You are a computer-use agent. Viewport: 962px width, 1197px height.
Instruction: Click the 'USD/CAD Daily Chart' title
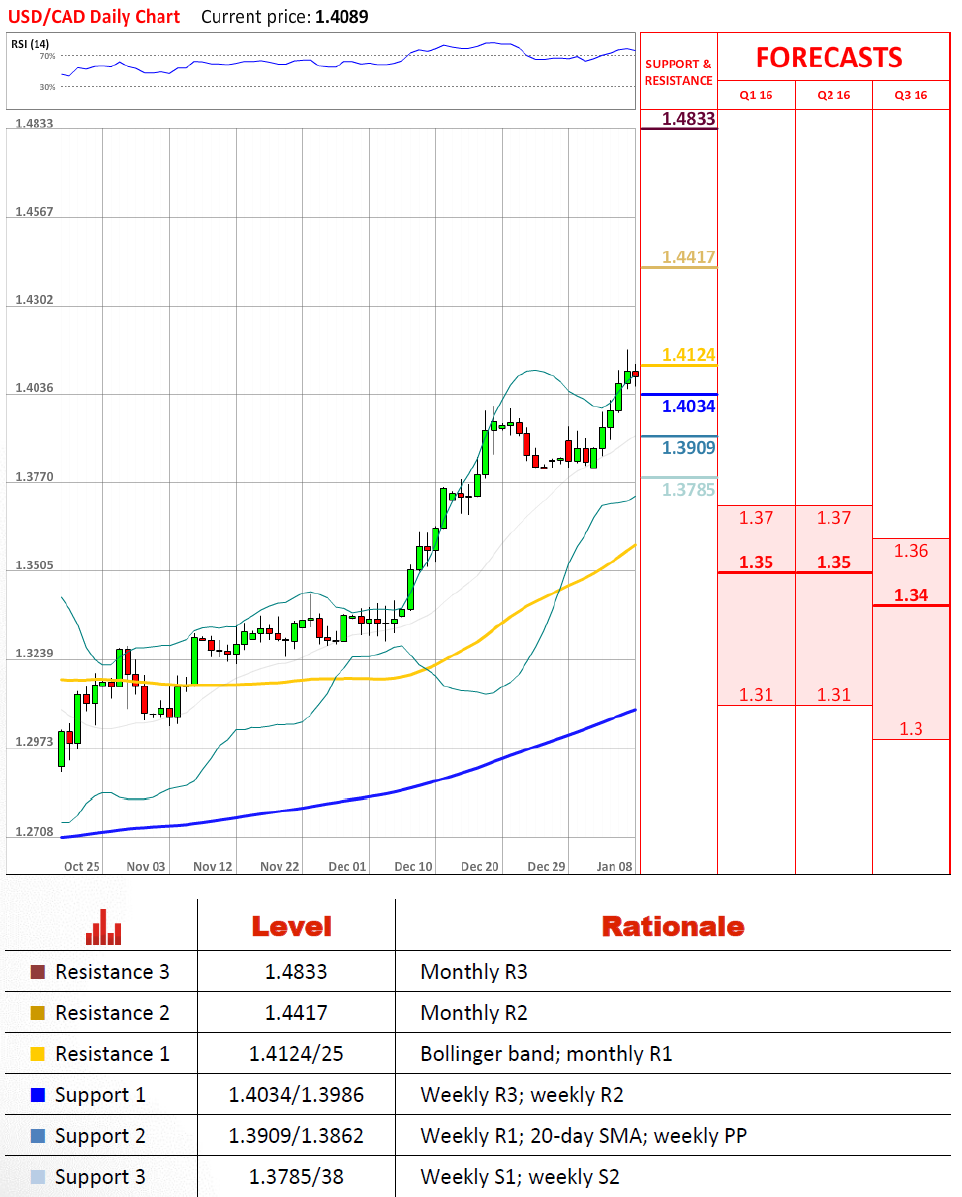(94, 17)
